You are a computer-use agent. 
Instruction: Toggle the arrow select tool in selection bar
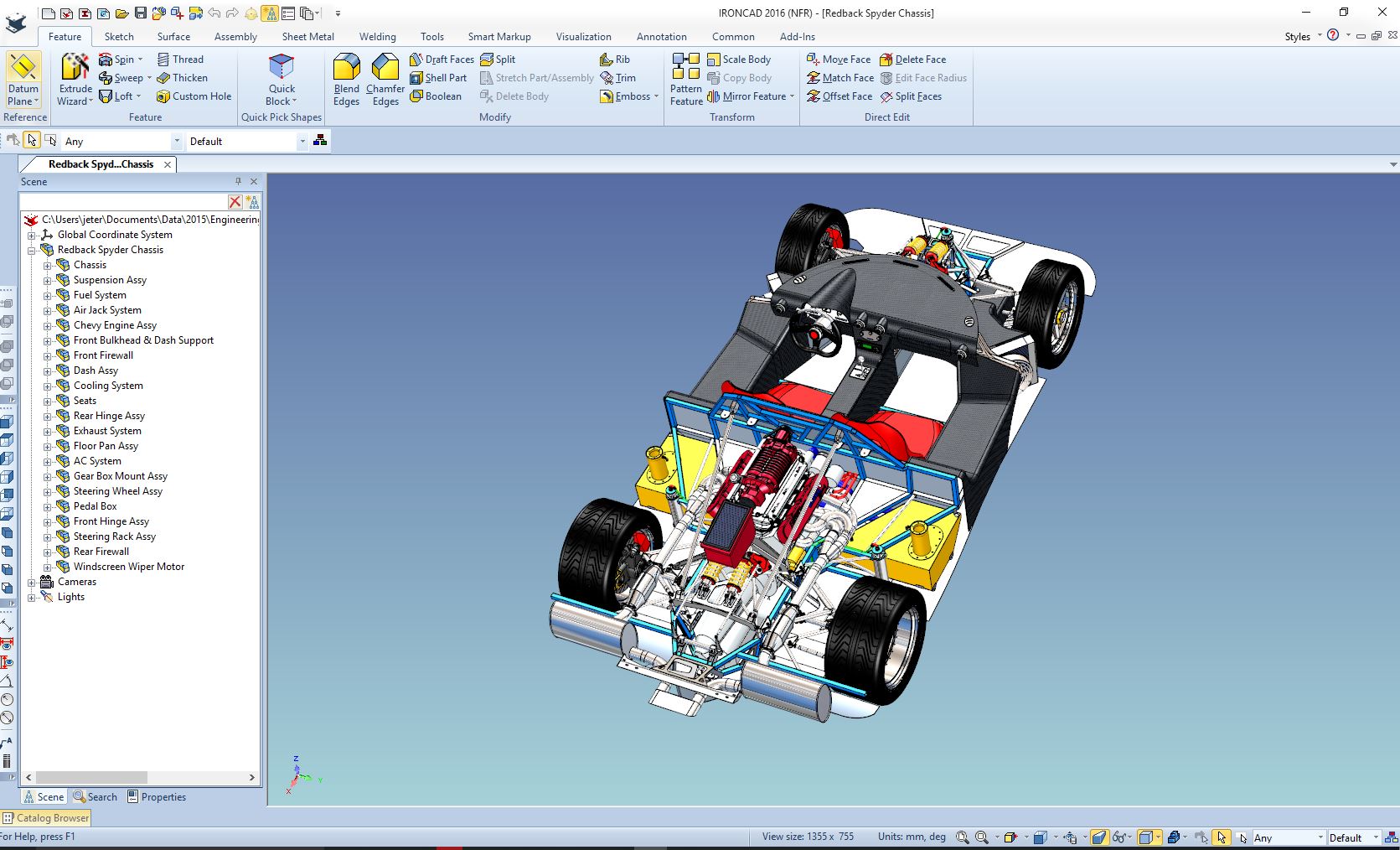(32, 141)
